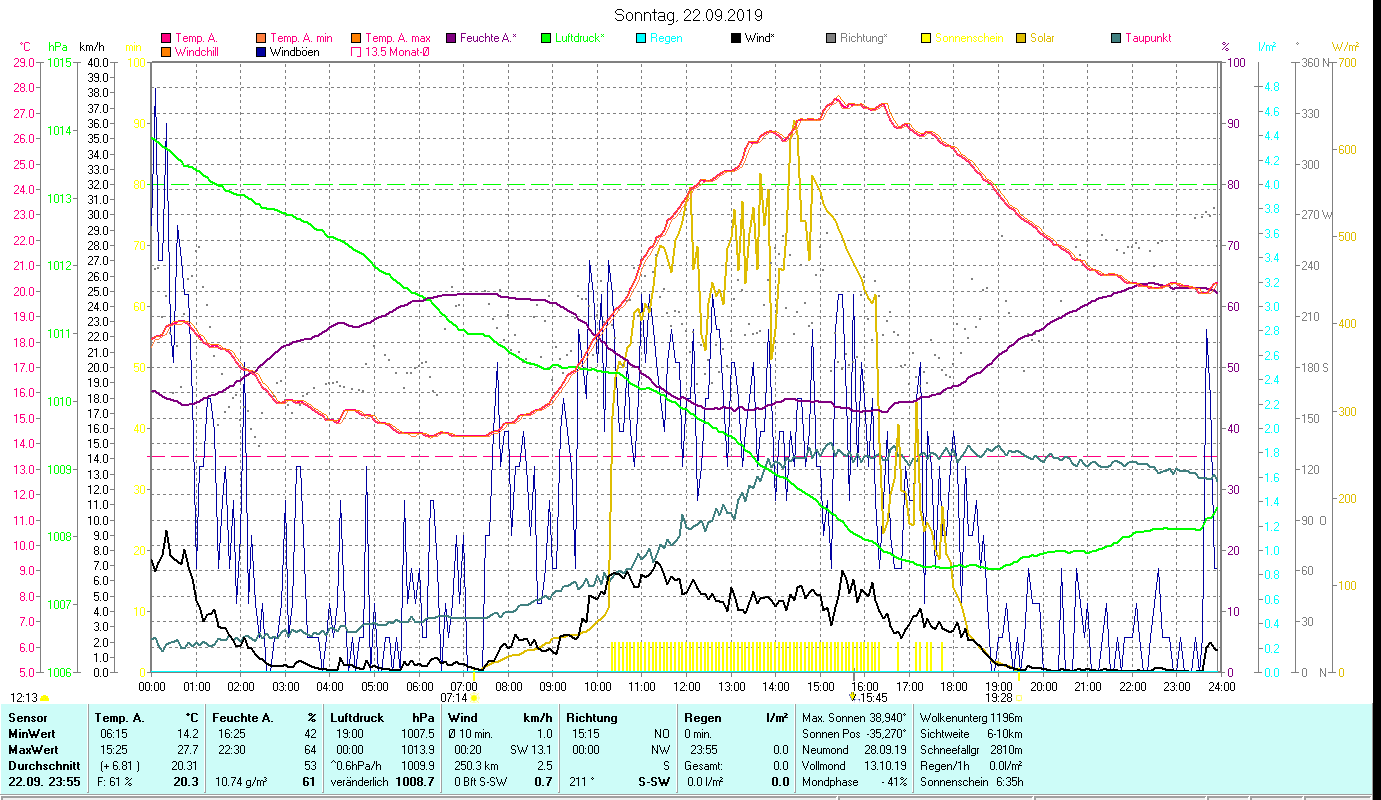Click the sunrise sun icon at 07:14
Viewport: 1381px width, 800px height.
tap(474, 698)
